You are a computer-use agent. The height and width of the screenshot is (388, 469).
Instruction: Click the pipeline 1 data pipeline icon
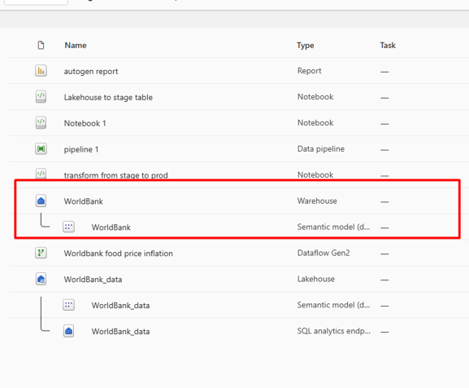pyautogui.click(x=41, y=149)
